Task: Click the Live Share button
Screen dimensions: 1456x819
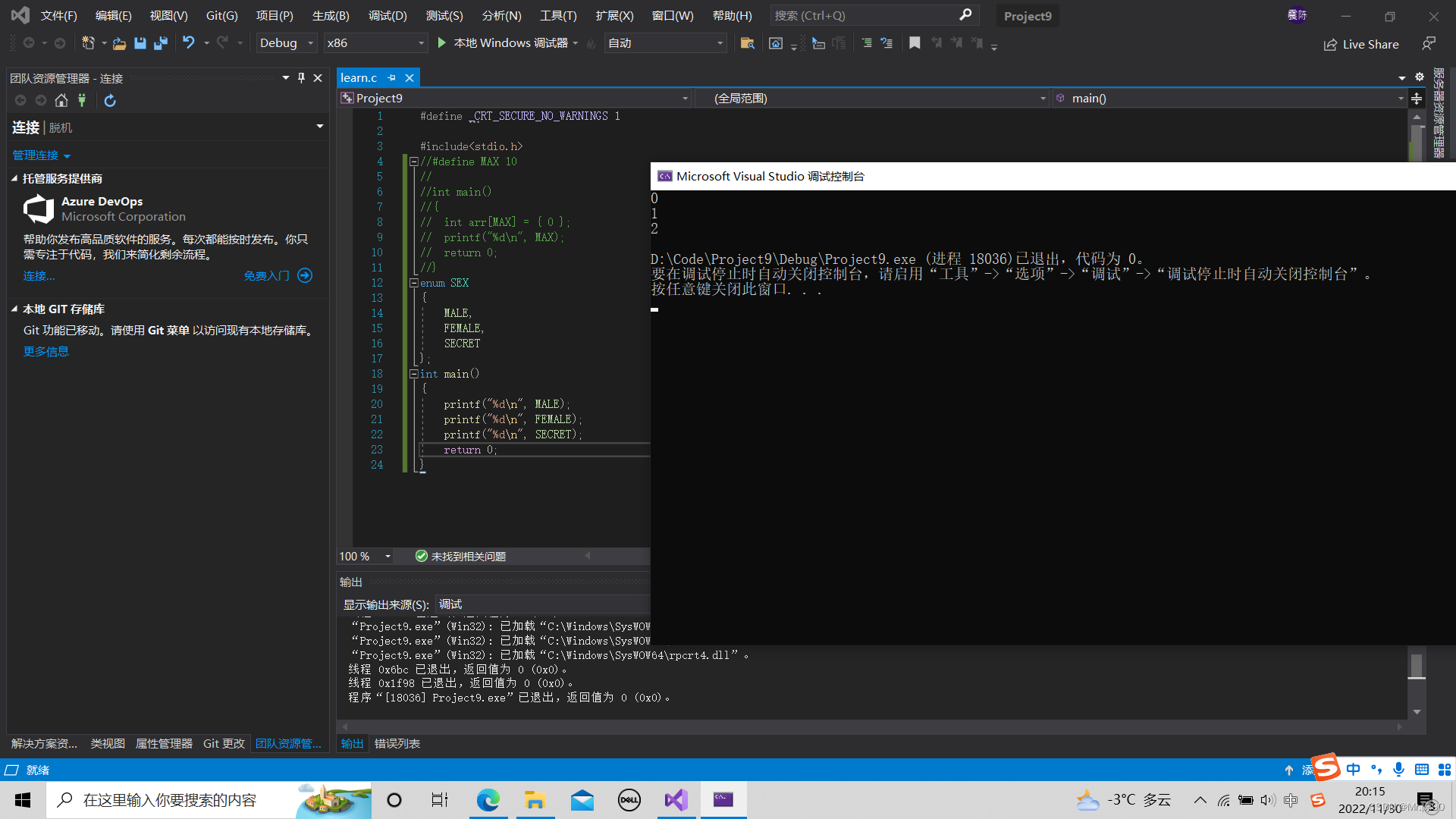Action: pyautogui.click(x=1361, y=44)
